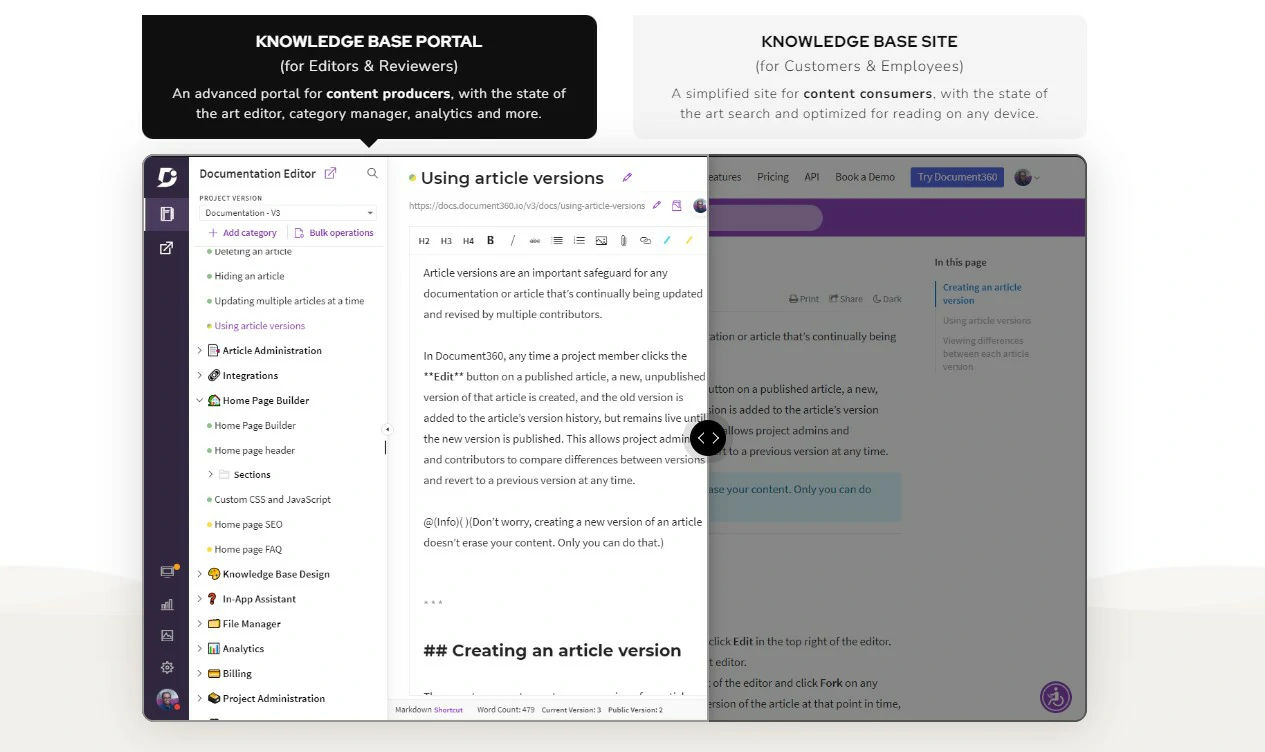Click the search magnifier in the category panel
This screenshot has height=752, width=1265.
pos(372,173)
